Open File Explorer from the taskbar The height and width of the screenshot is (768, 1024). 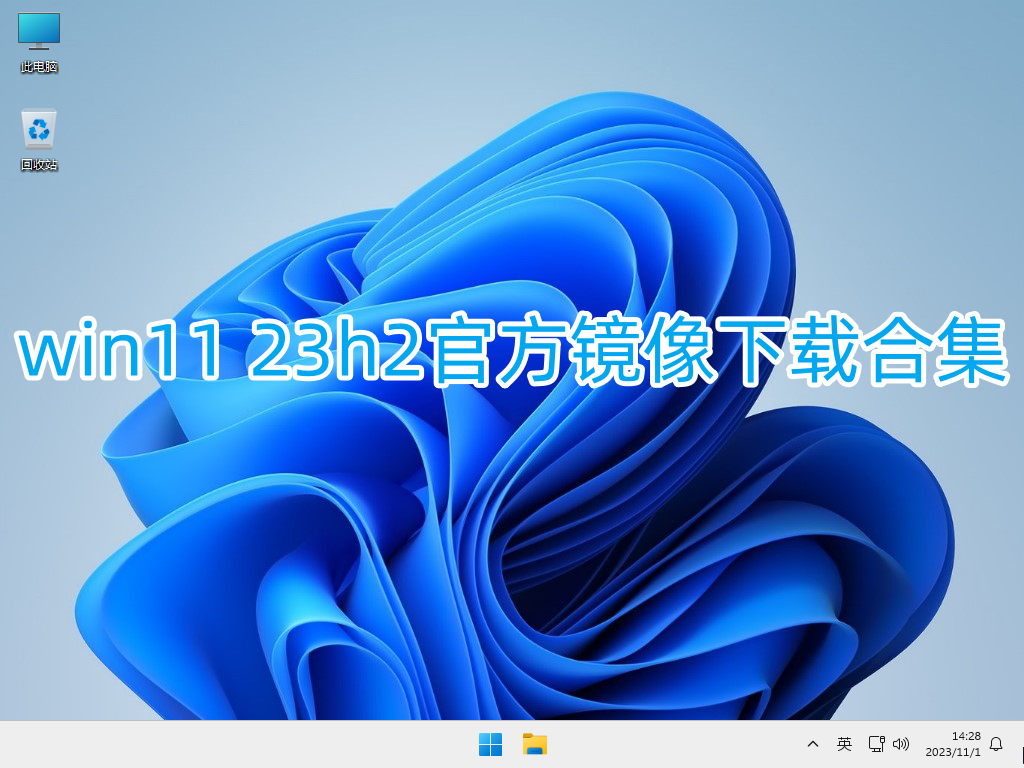click(535, 744)
